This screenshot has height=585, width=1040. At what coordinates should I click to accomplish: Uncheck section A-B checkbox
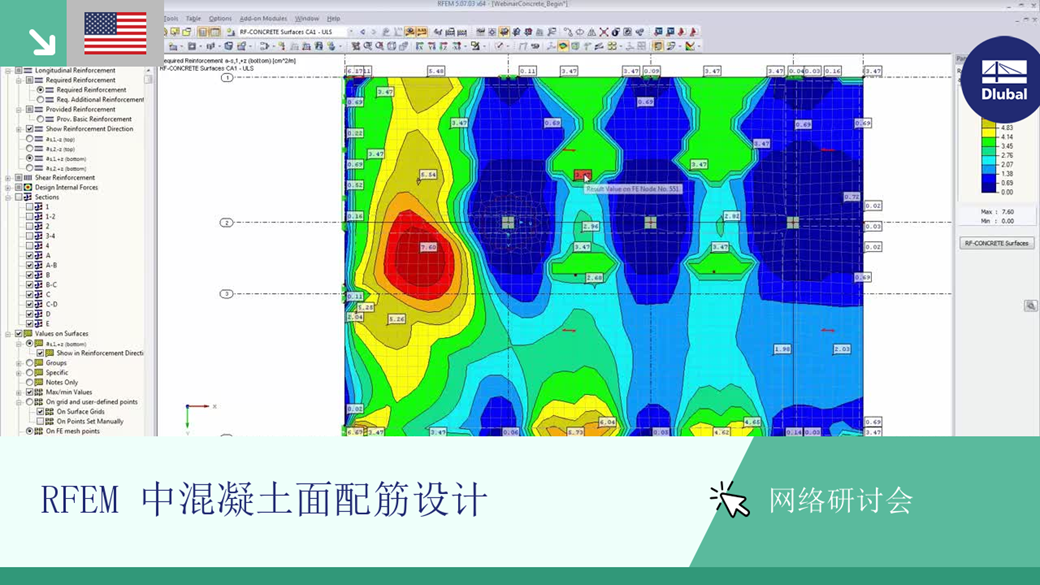[29, 265]
